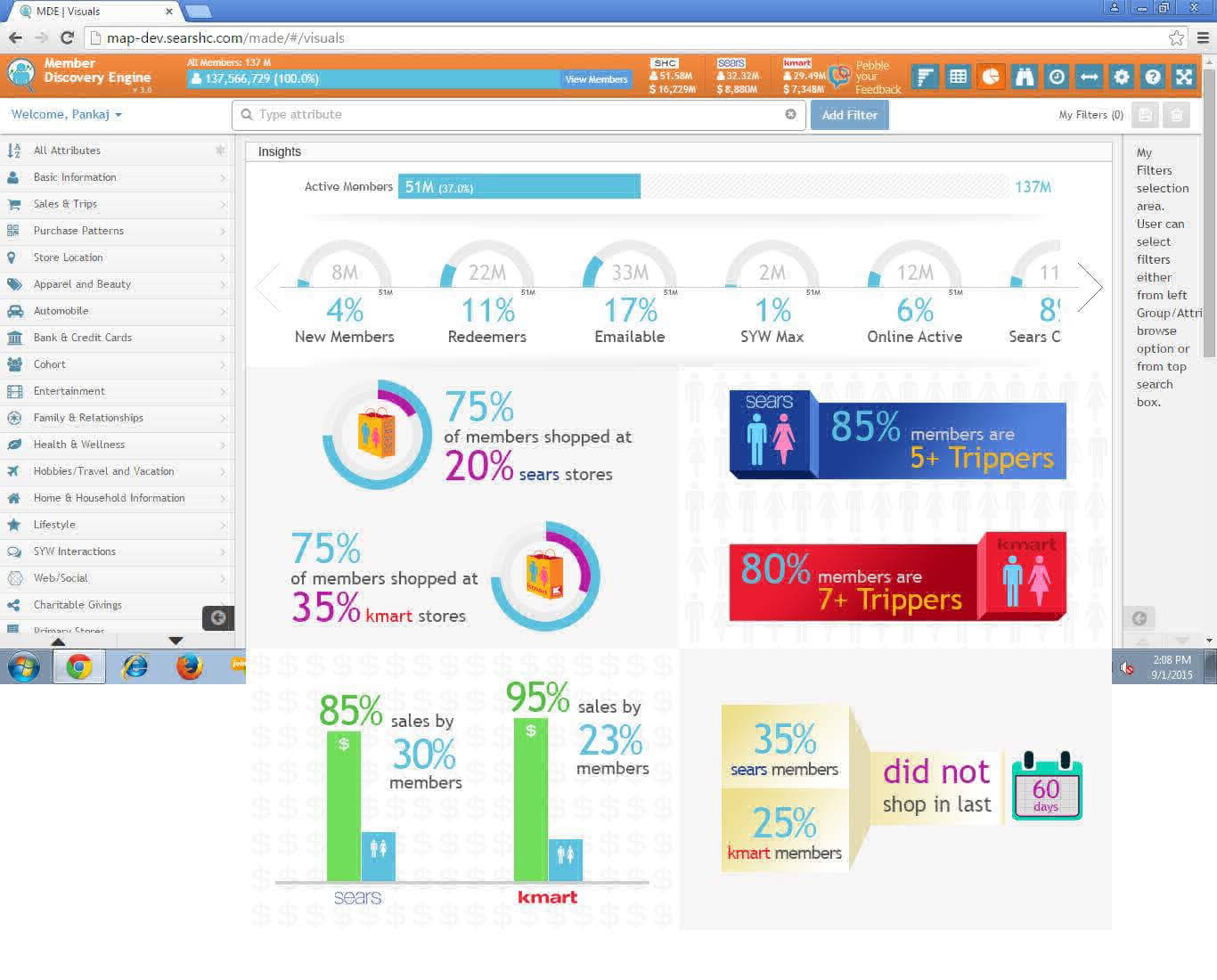Select All Attributes in the sidebar
The height and width of the screenshot is (980, 1217).
click(67, 151)
